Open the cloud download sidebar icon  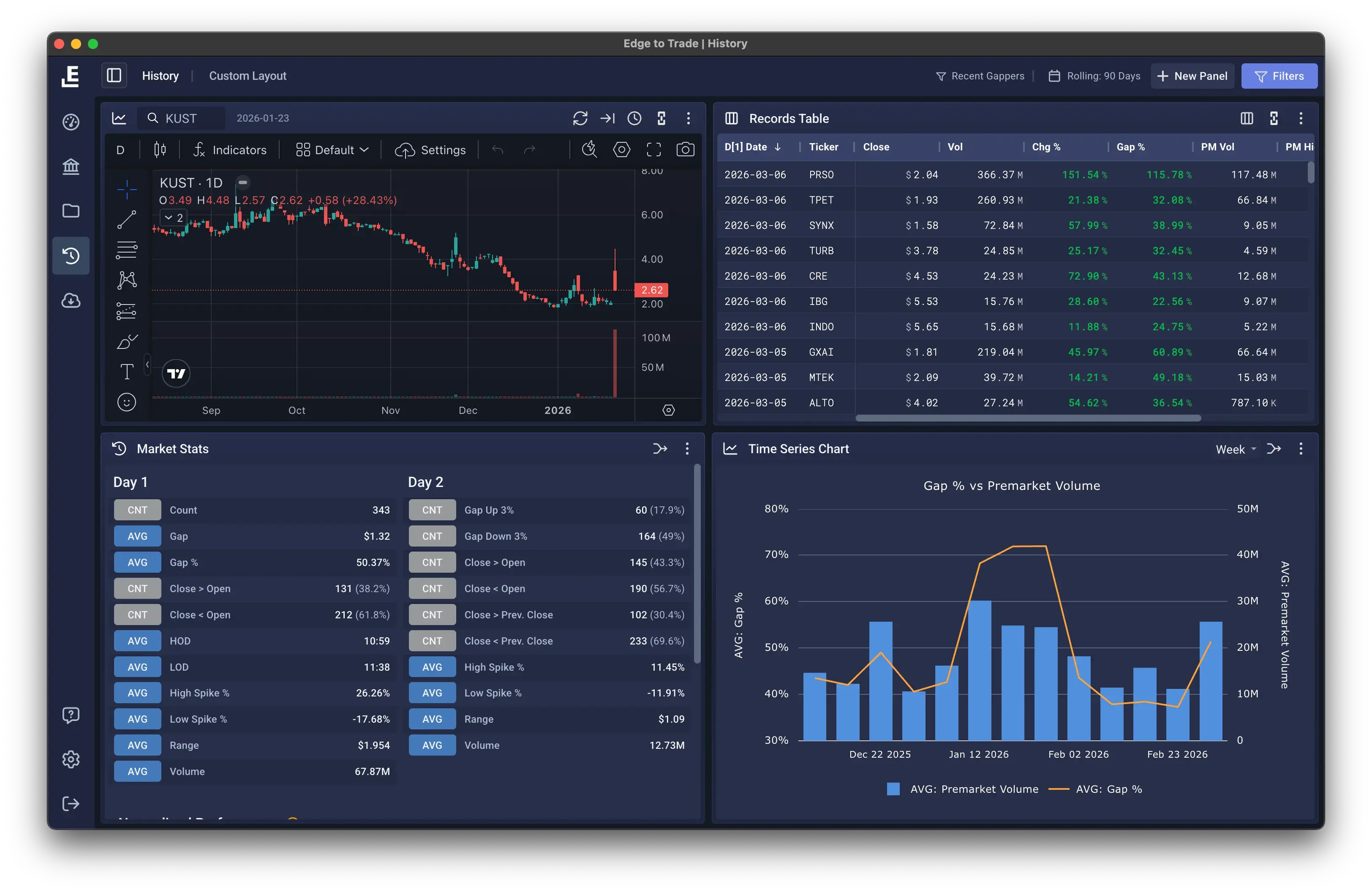71,300
